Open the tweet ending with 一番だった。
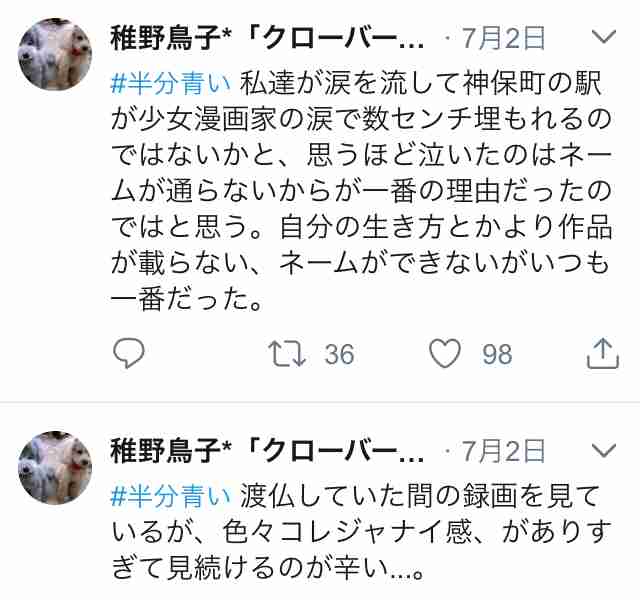 [361, 191]
